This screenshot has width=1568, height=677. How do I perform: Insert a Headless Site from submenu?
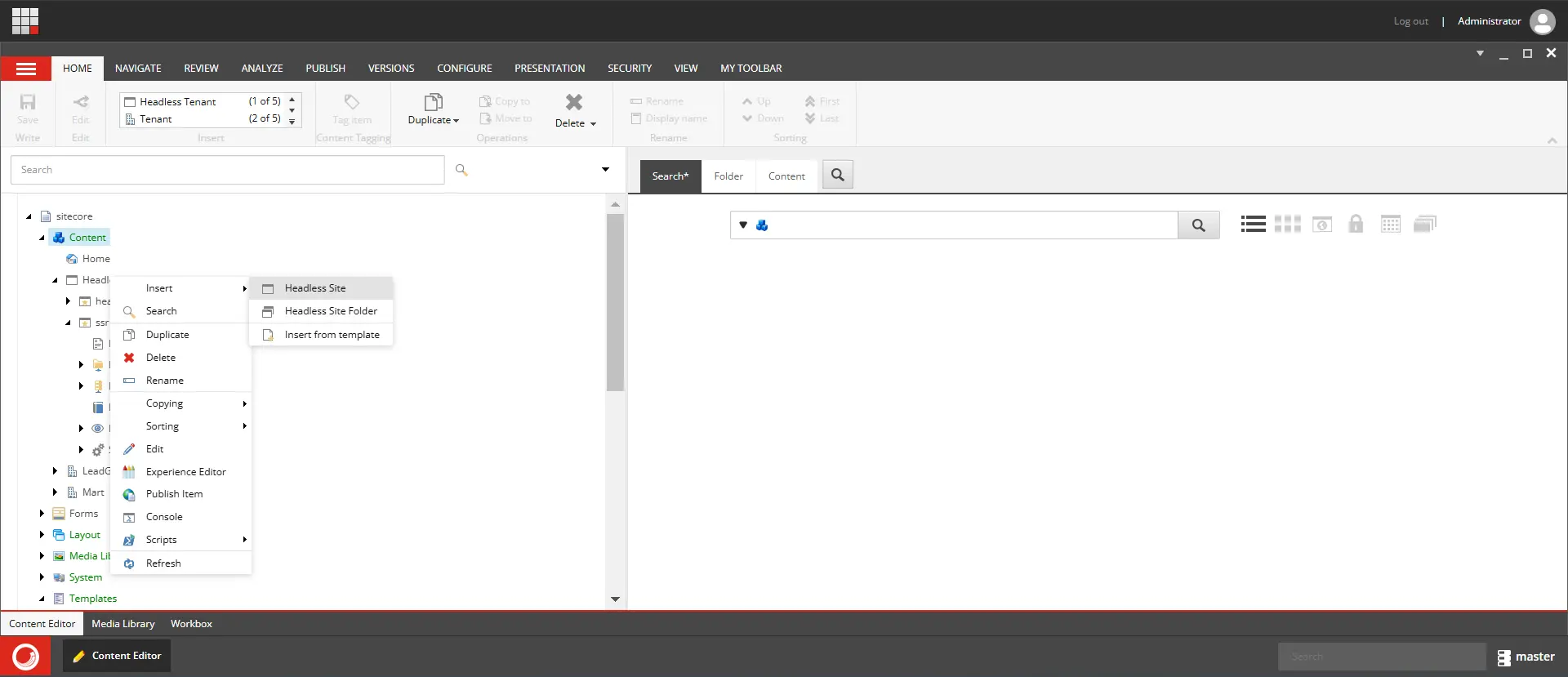(x=321, y=288)
